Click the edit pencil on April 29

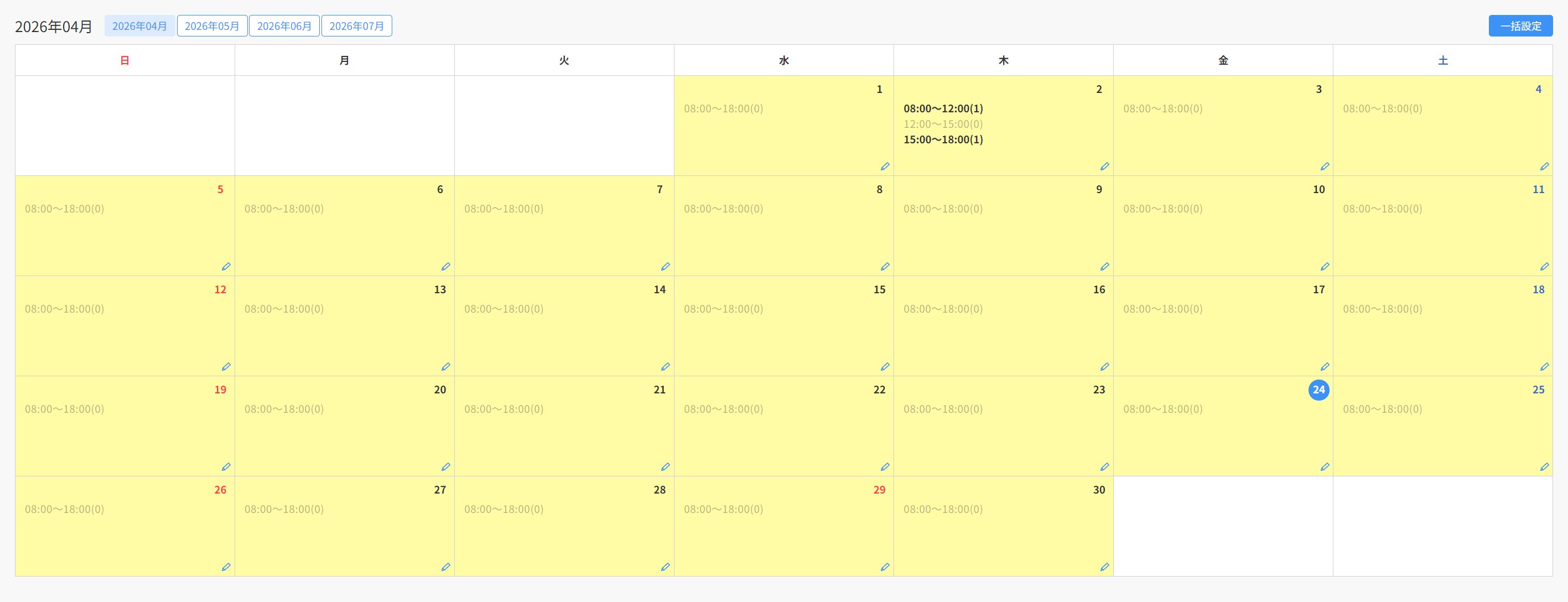(885, 567)
